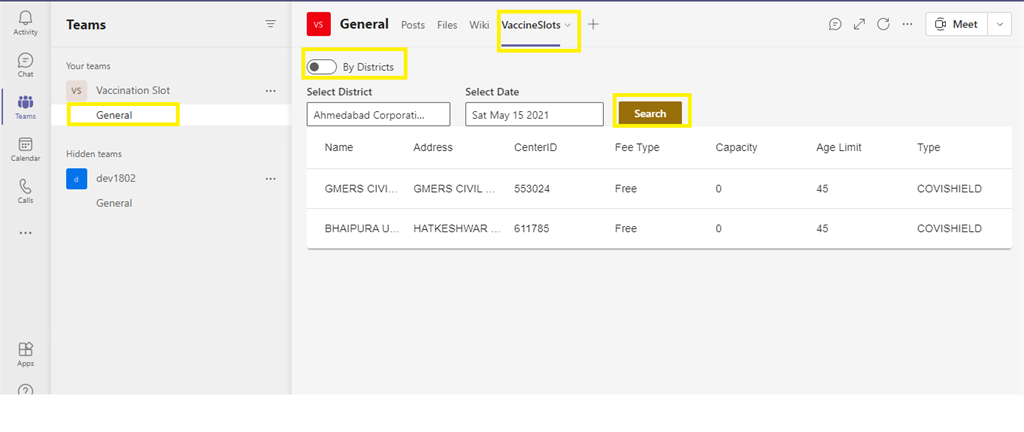This screenshot has width=1024, height=432.
Task: Start a meeting with Meet button
Action: tap(957, 24)
